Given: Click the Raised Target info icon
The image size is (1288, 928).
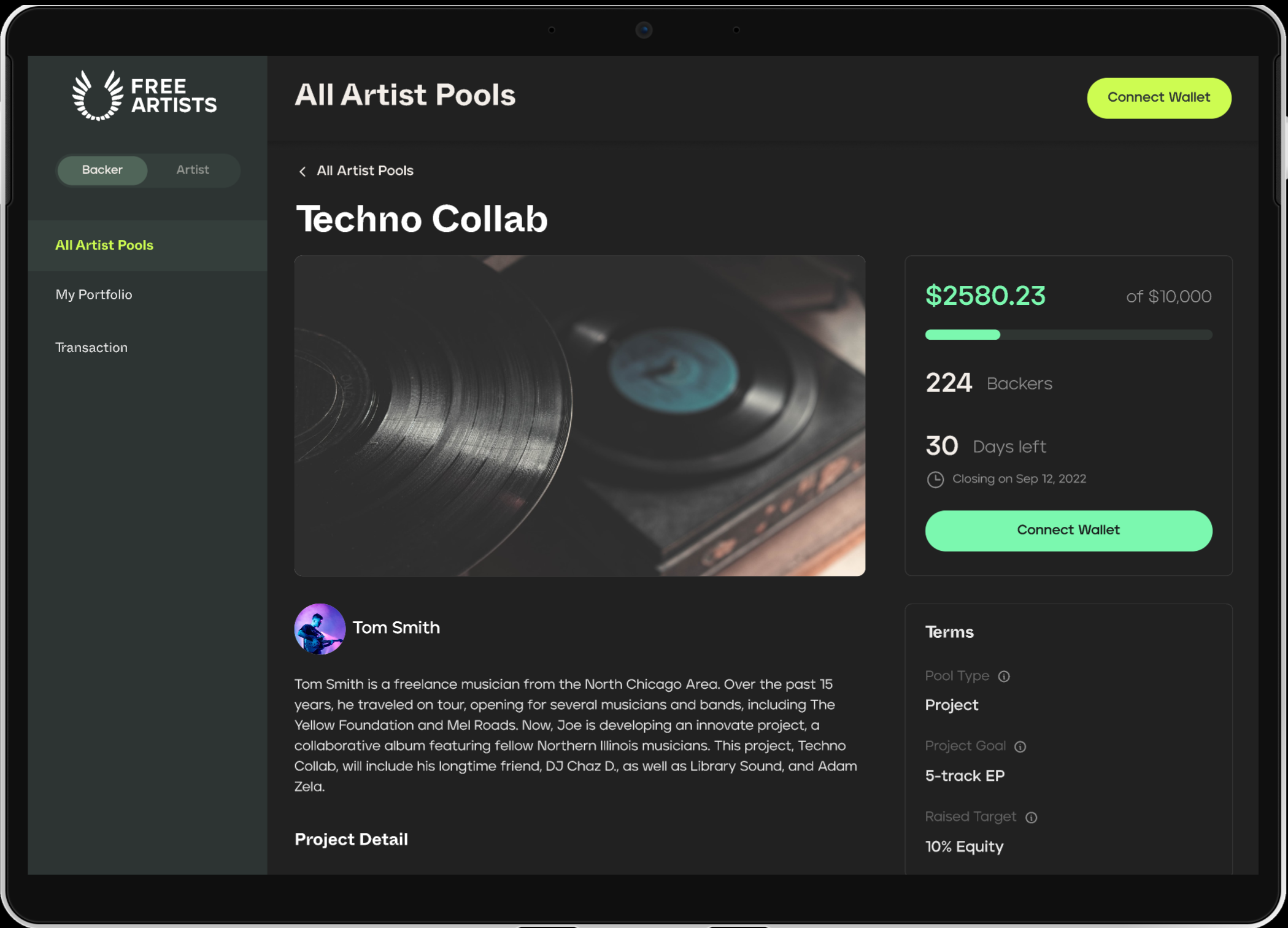Looking at the screenshot, I should pyautogui.click(x=1032, y=818).
